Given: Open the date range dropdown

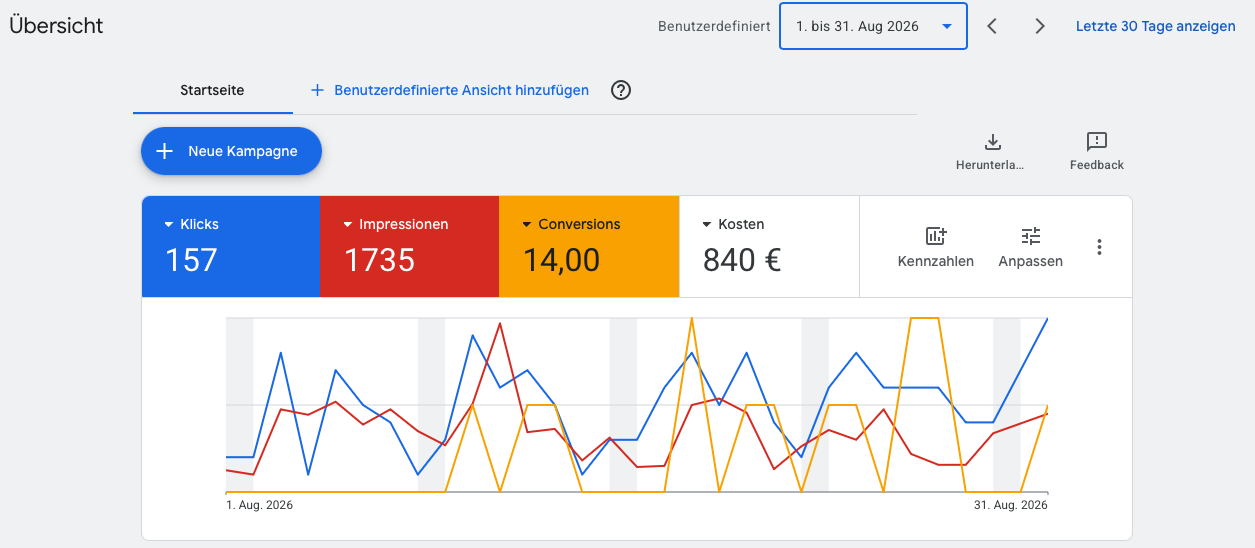Looking at the screenshot, I should (x=873, y=26).
